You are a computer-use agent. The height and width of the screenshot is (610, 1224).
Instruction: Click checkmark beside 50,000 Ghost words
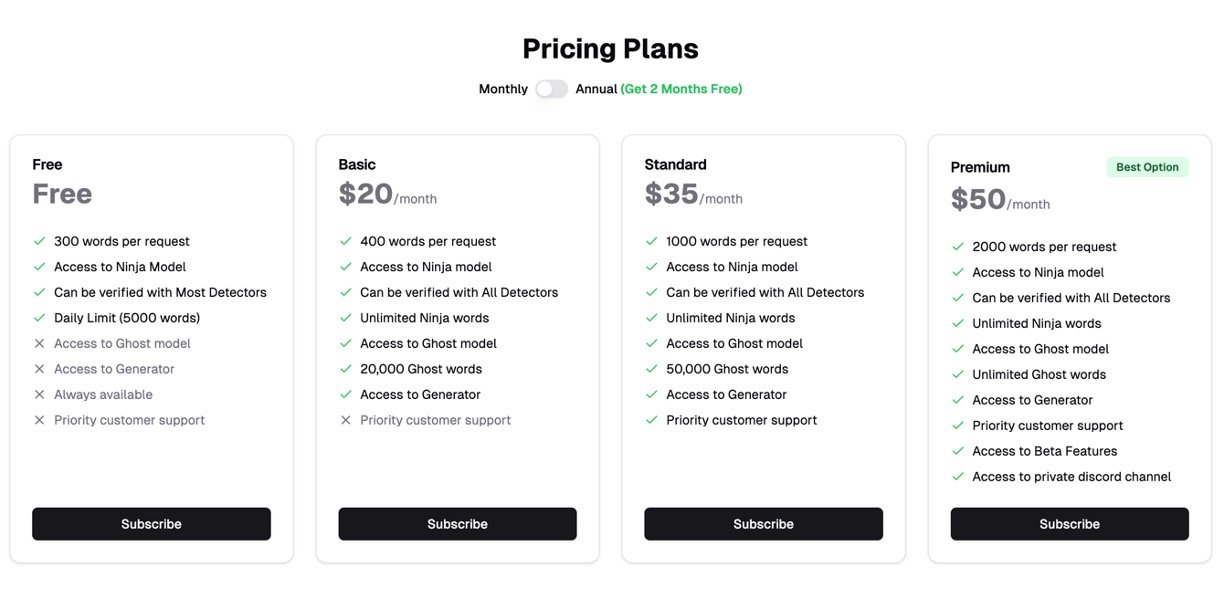pos(652,369)
